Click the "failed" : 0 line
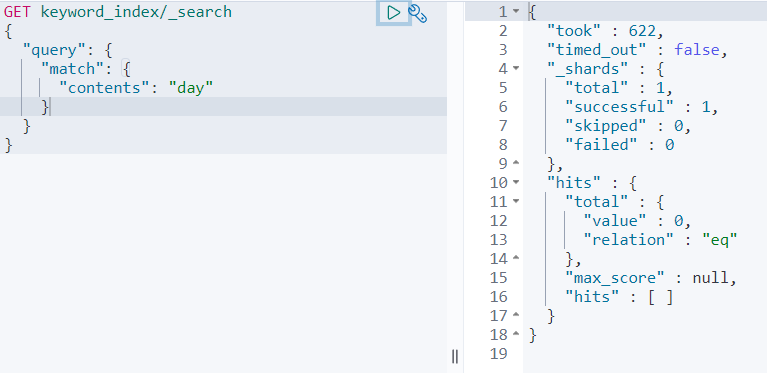The image size is (767, 373). pos(620,145)
